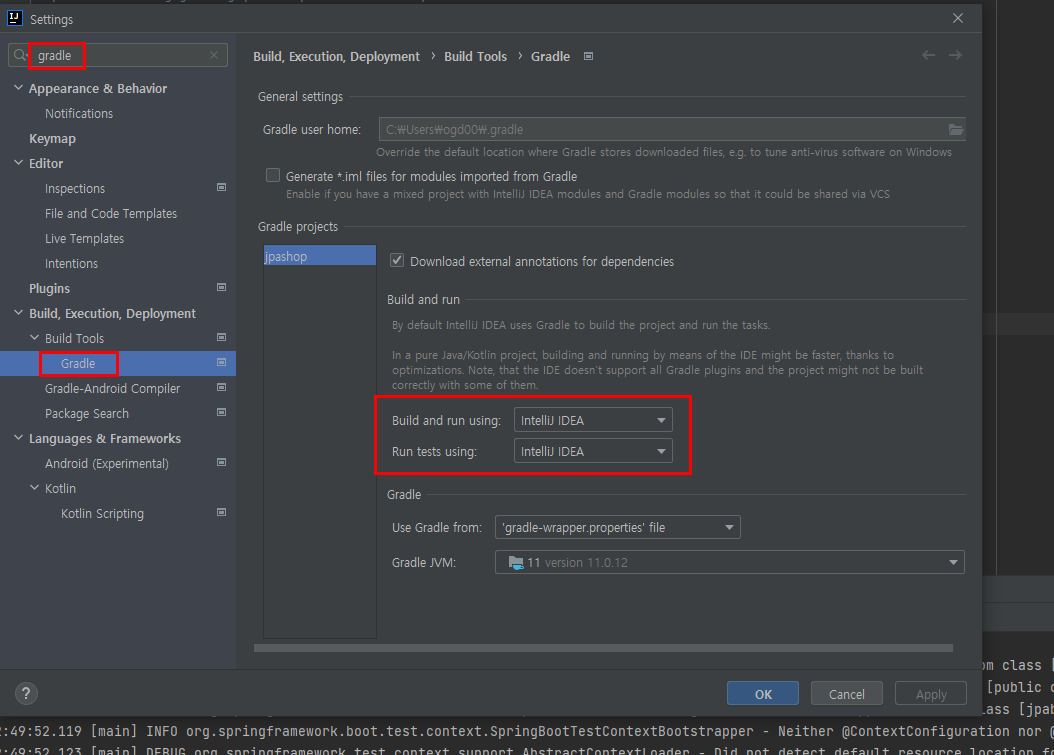
Task: Click the project icon beside selected Gradle row
Action: 221,362
